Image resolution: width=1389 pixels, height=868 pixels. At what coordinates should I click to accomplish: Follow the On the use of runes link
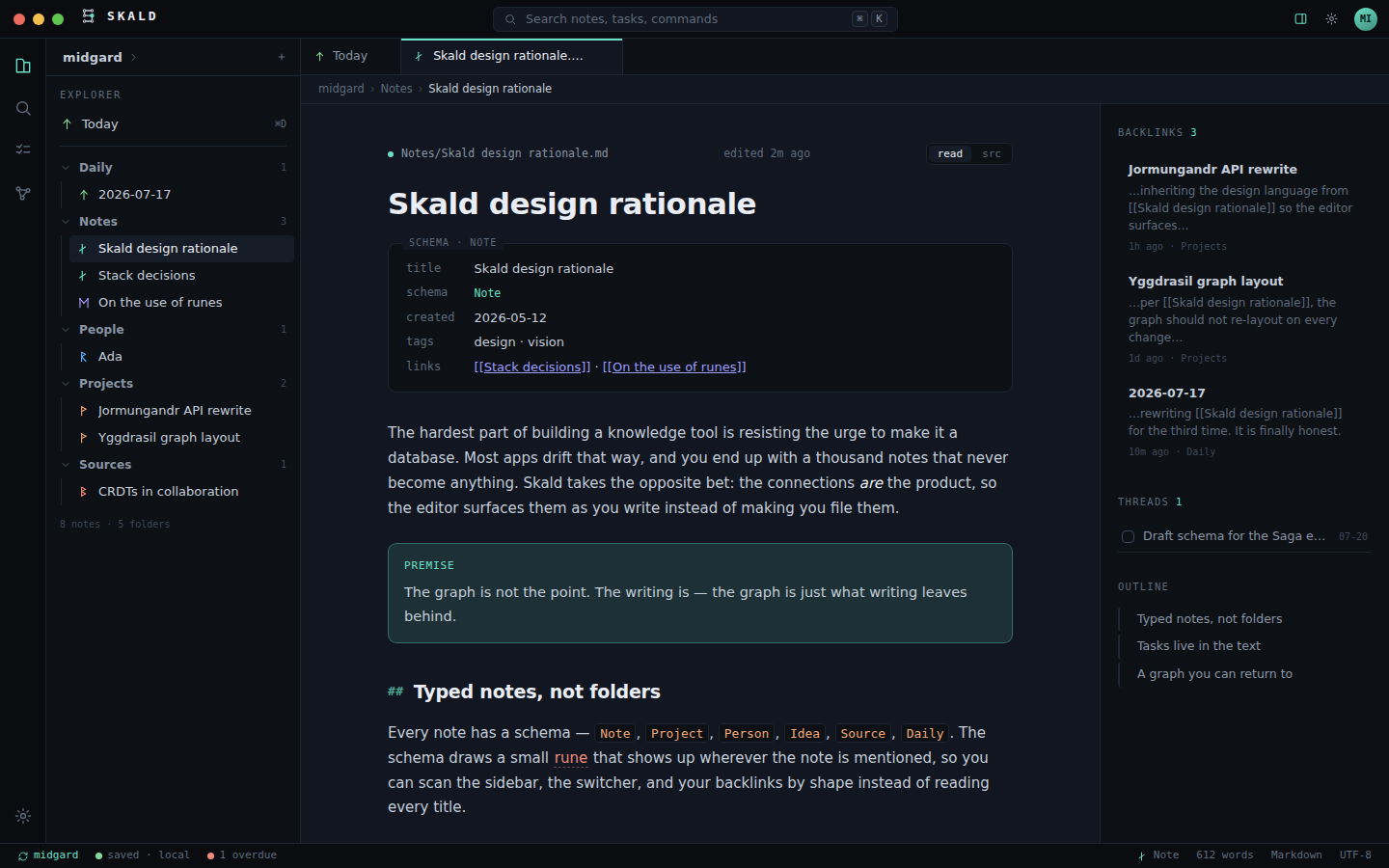tap(674, 367)
